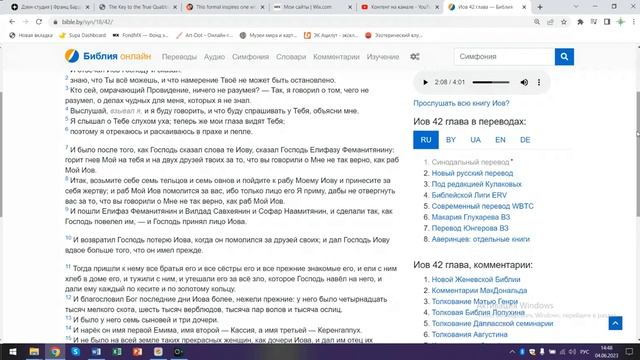The width and height of the screenshot is (640, 360).
Task: Open the Словари menu
Action: pyautogui.click(x=291, y=57)
